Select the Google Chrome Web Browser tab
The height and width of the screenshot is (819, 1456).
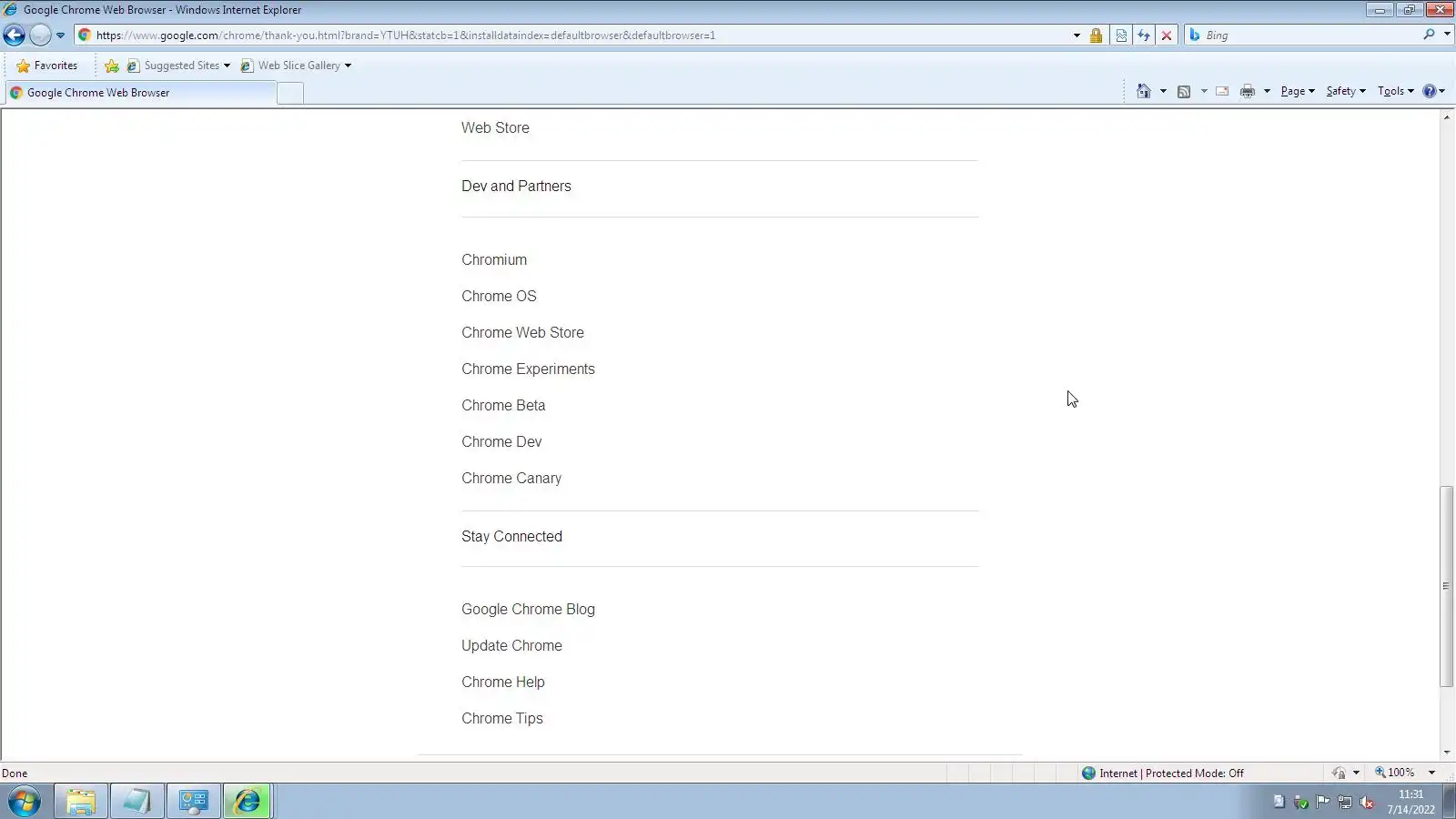(x=140, y=93)
